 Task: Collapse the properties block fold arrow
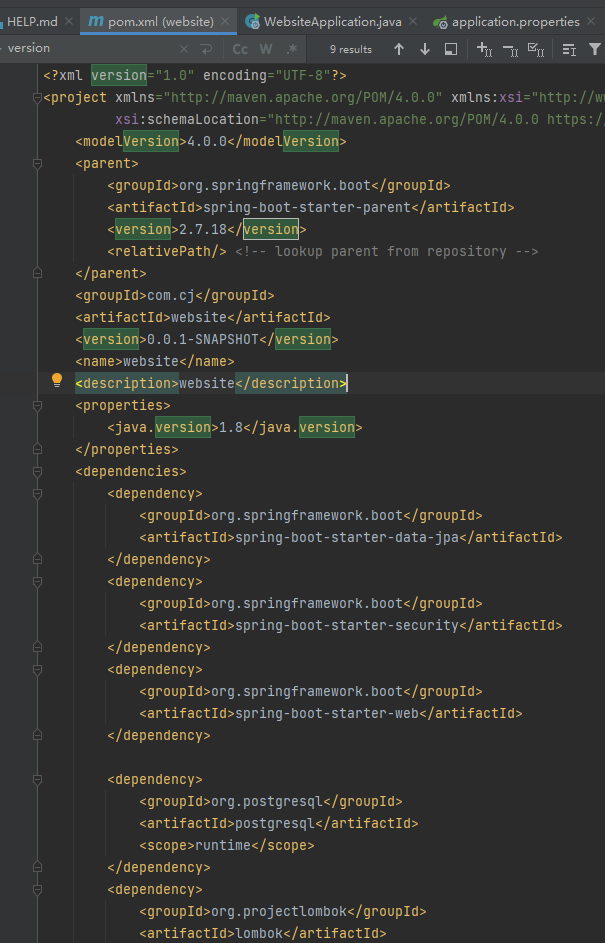[37, 405]
